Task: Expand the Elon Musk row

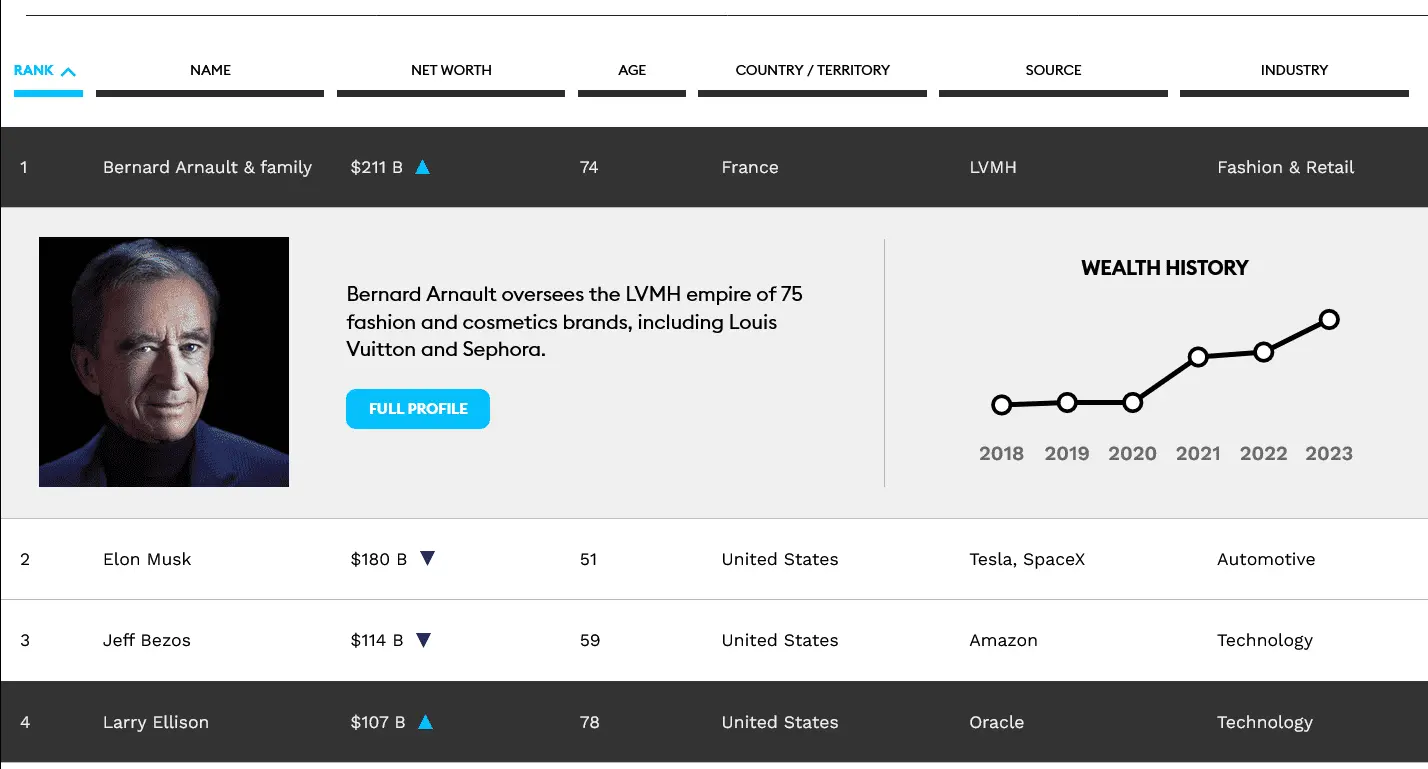Action: (147, 559)
